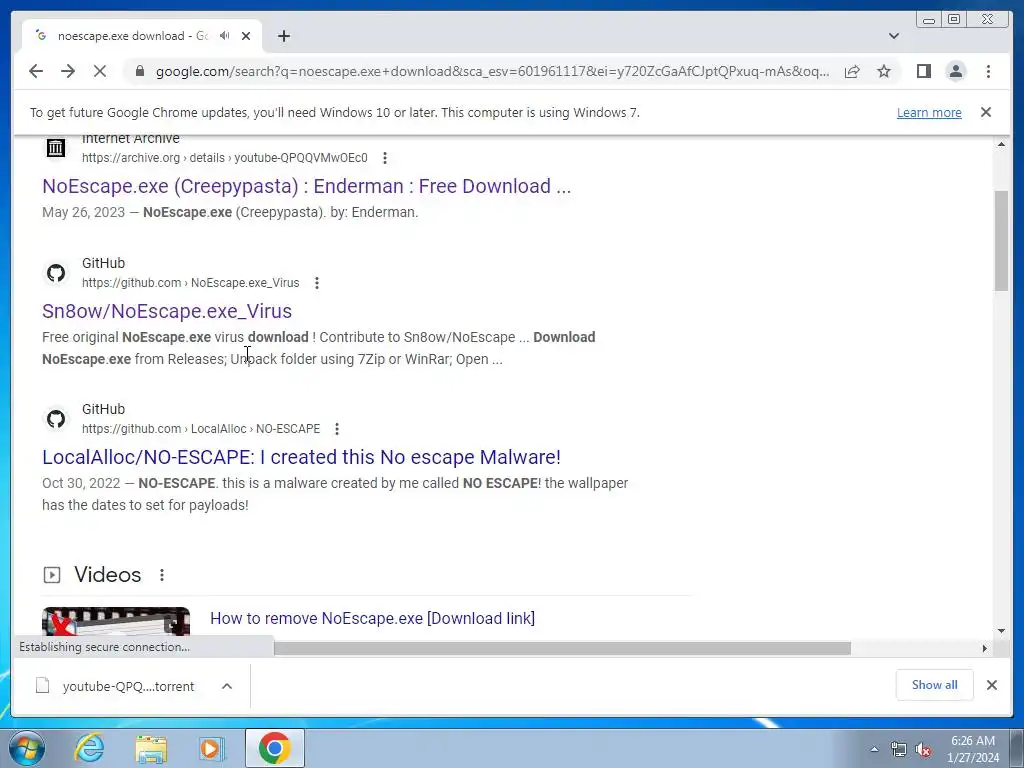The height and width of the screenshot is (768, 1024).
Task: Open more options for archive.org result
Action: pyautogui.click(x=385, y=158)
